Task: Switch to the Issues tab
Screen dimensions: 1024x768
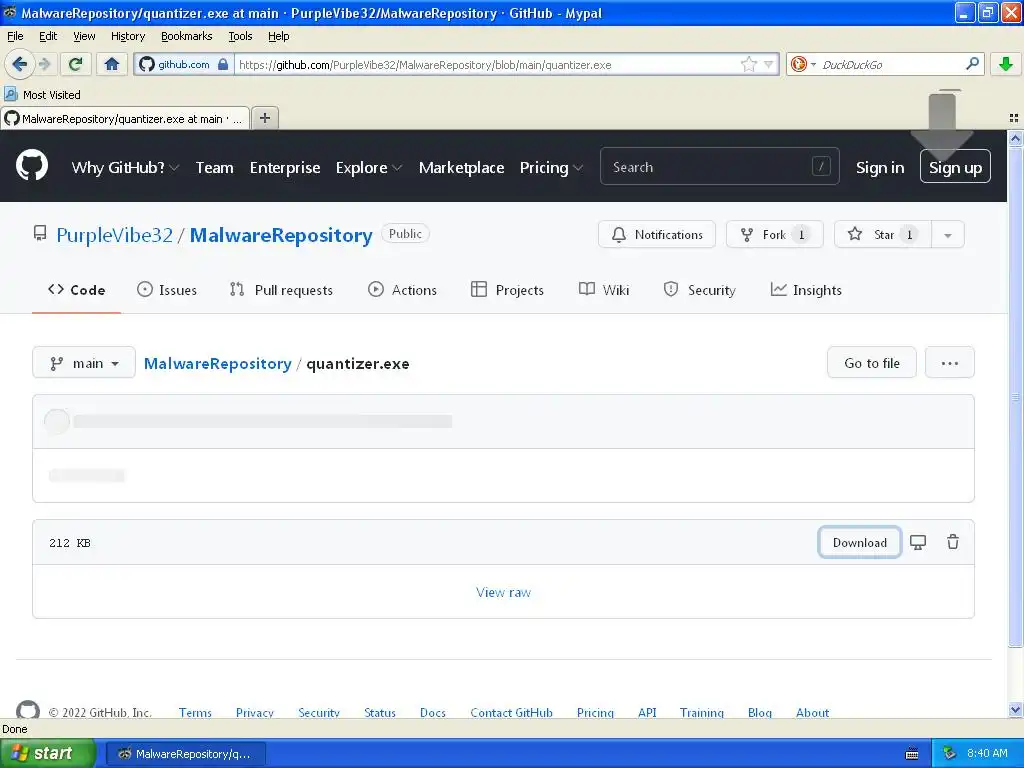Action: 167,290
